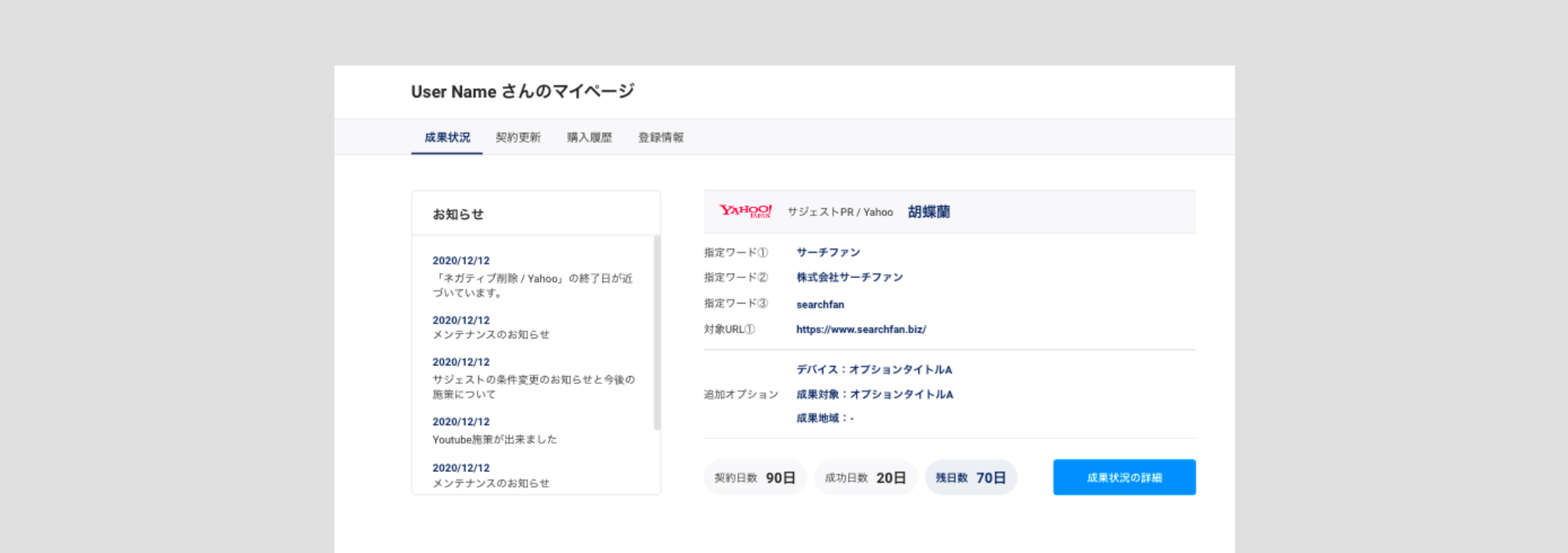Switch to the 契約更新 tab
Viewport: 1568px width, 553px height.
point(518,137)
